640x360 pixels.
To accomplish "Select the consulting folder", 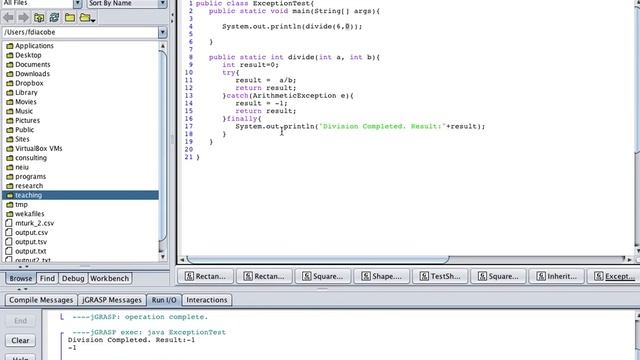I will click(31, 158).
